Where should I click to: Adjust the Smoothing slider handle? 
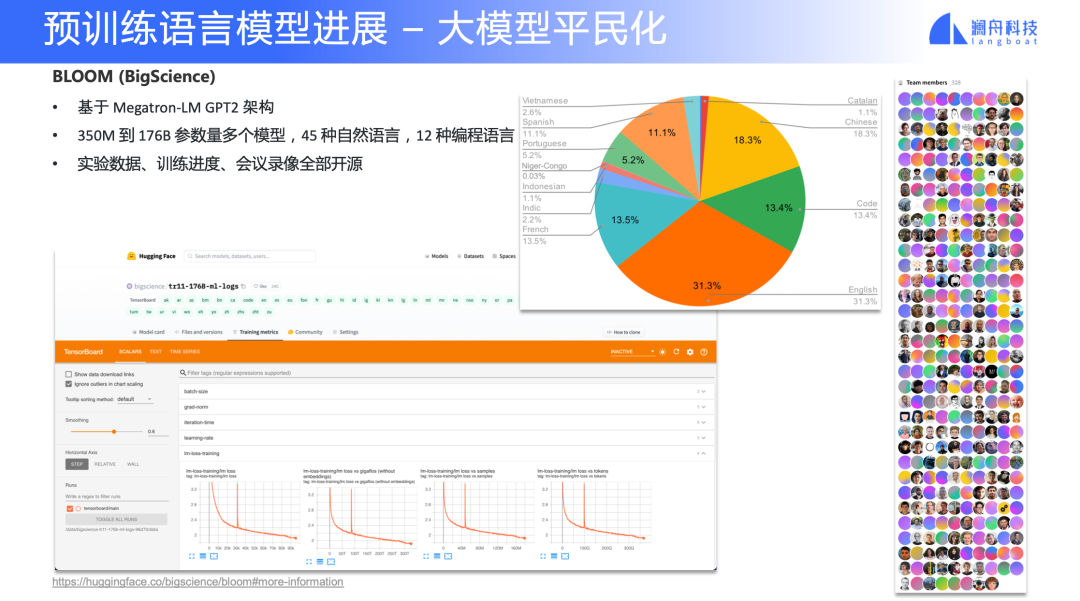pos(114,432)
